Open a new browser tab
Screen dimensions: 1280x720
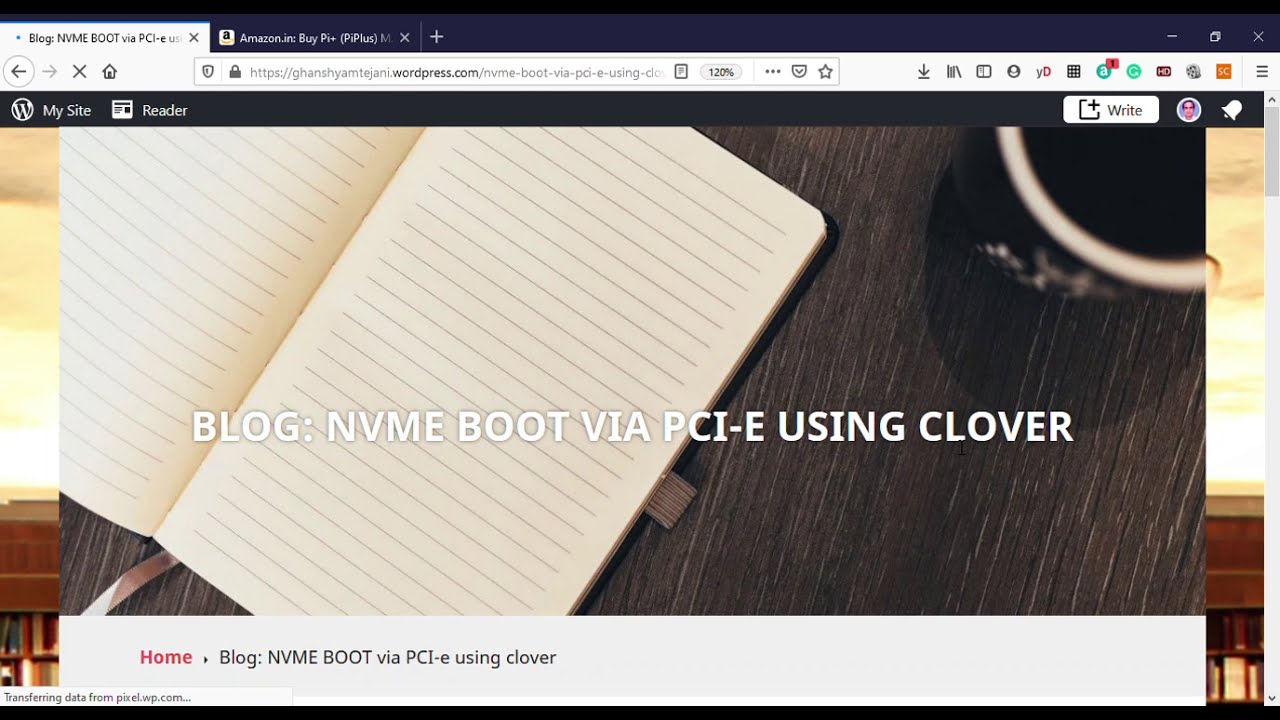[x=436, y=37]
